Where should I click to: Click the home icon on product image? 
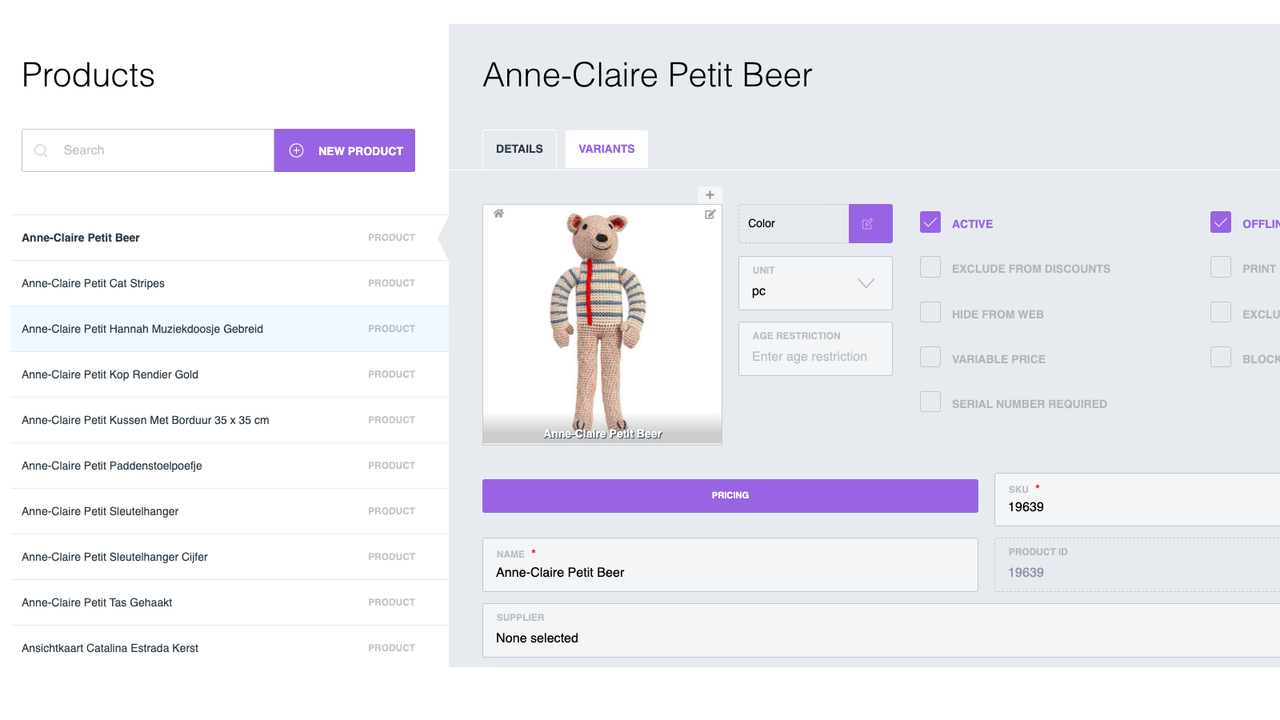498,213
